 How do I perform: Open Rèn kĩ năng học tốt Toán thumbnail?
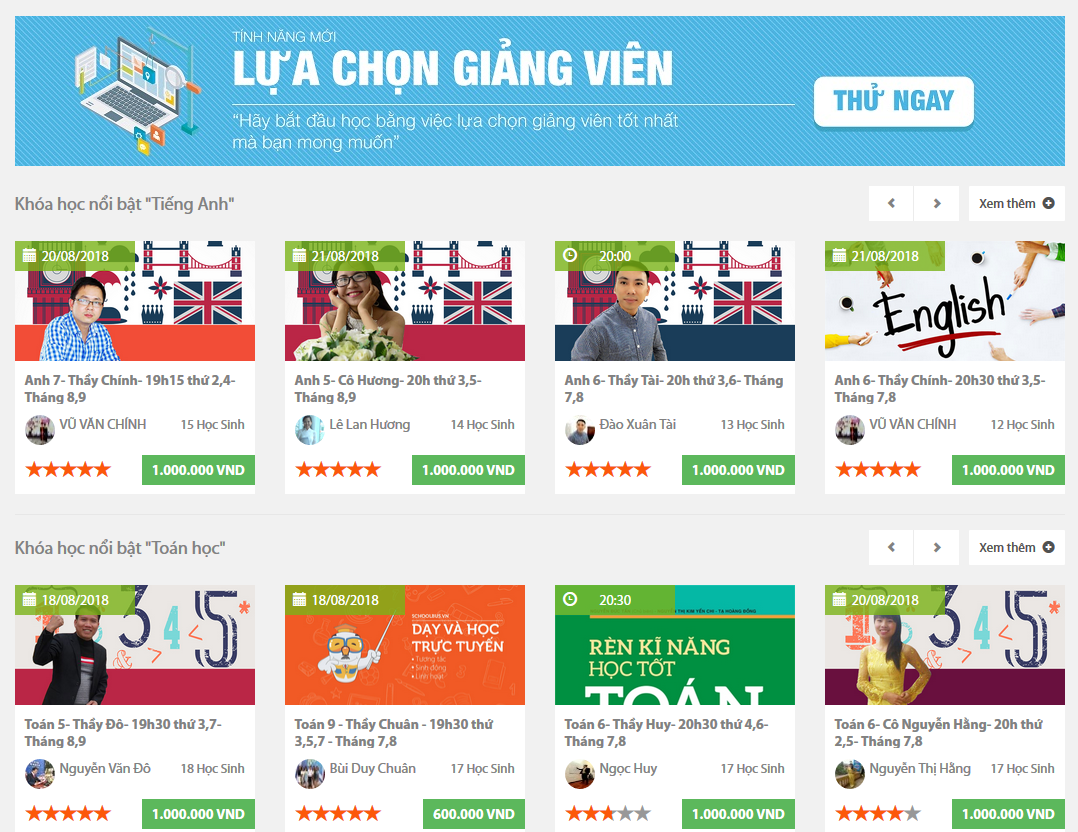(x=674, y=645)
